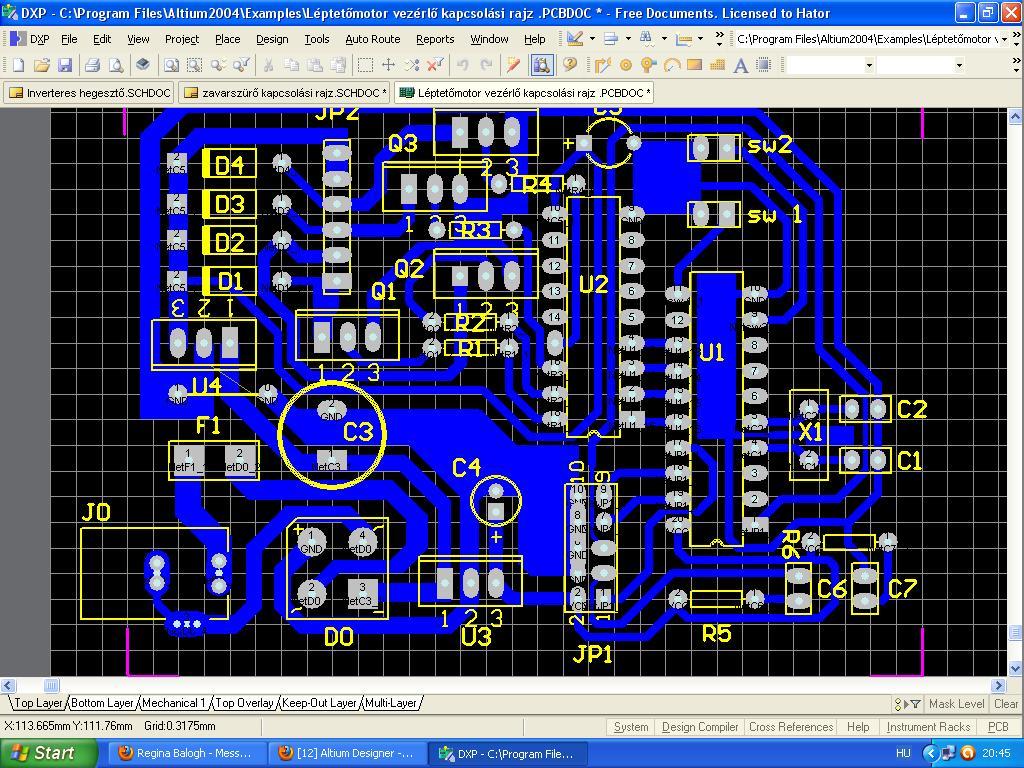
Task: Toggle the Browse Library highlighted icon
Action: [541, 65]
